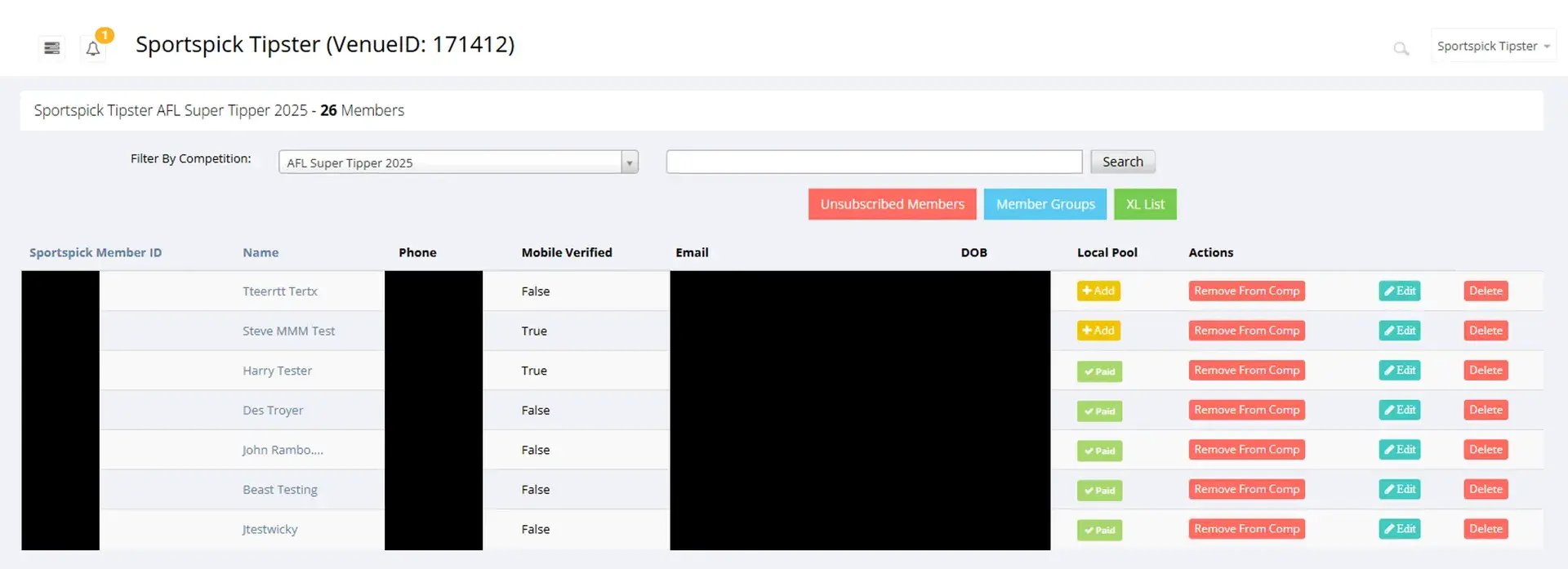Sort table by Name column
The width and height of the screenshot is (1568, 569).
pyautogui.click(x=261, y=253)
